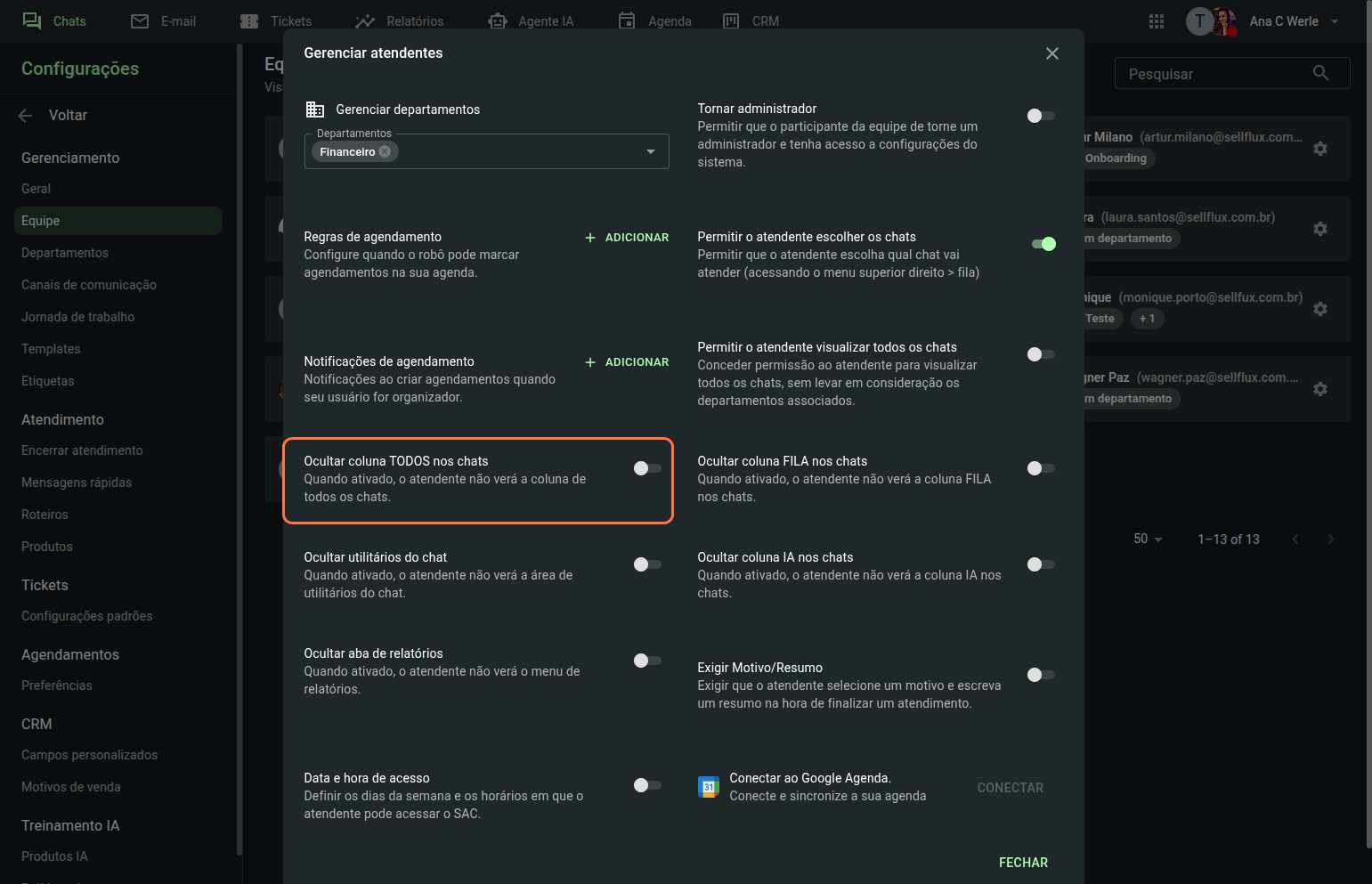Click the Voltar back arrow
The width and height of the screenshot is (1372, 884).
[x=26, y=115]
